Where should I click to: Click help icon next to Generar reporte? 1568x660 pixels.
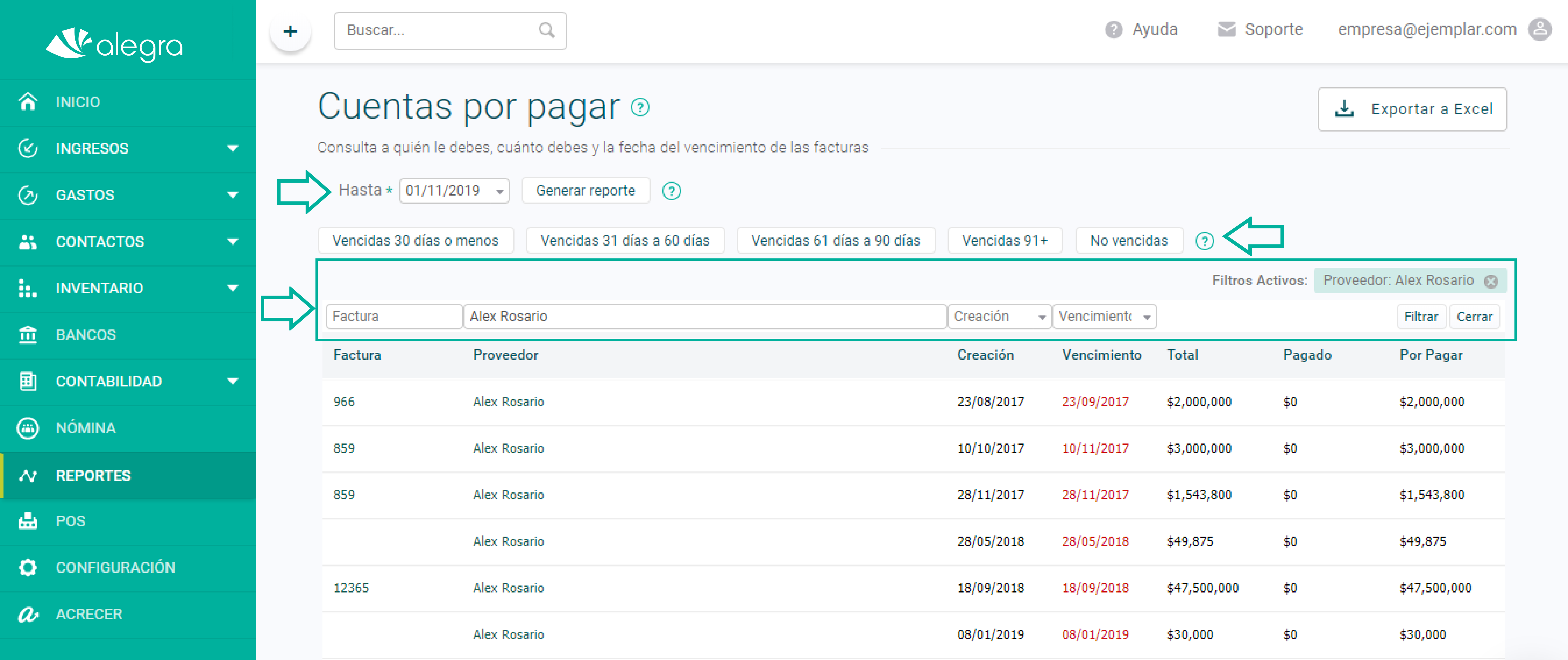[x=671, y=191]
